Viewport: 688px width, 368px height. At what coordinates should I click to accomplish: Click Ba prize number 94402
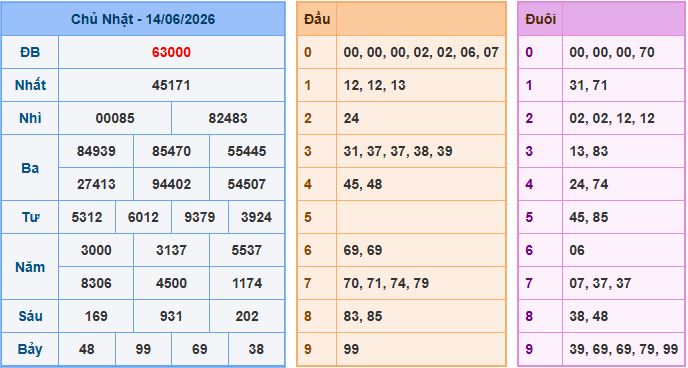[171, 184]
